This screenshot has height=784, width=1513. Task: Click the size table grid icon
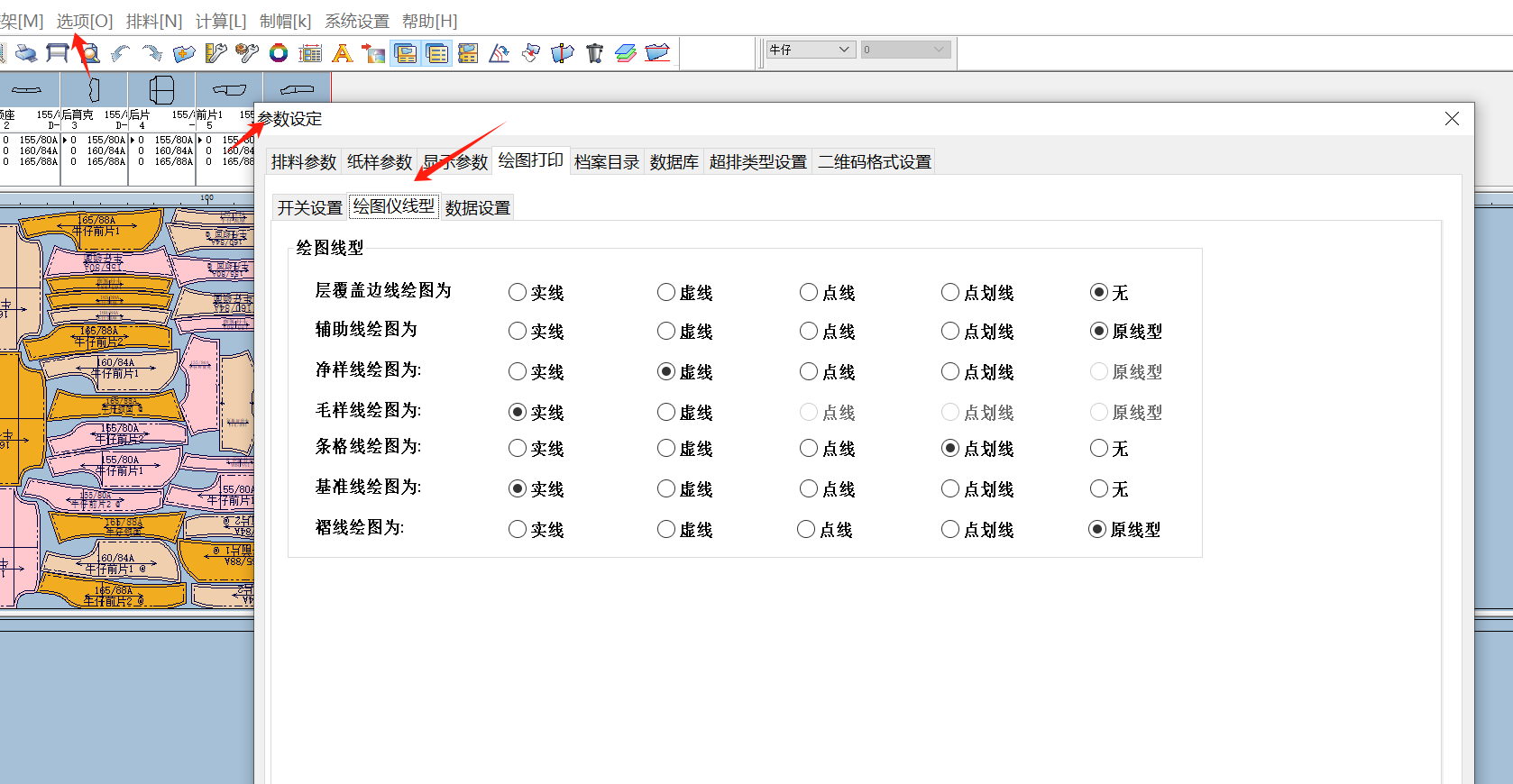pyautogui.click(x=310, y=54)
